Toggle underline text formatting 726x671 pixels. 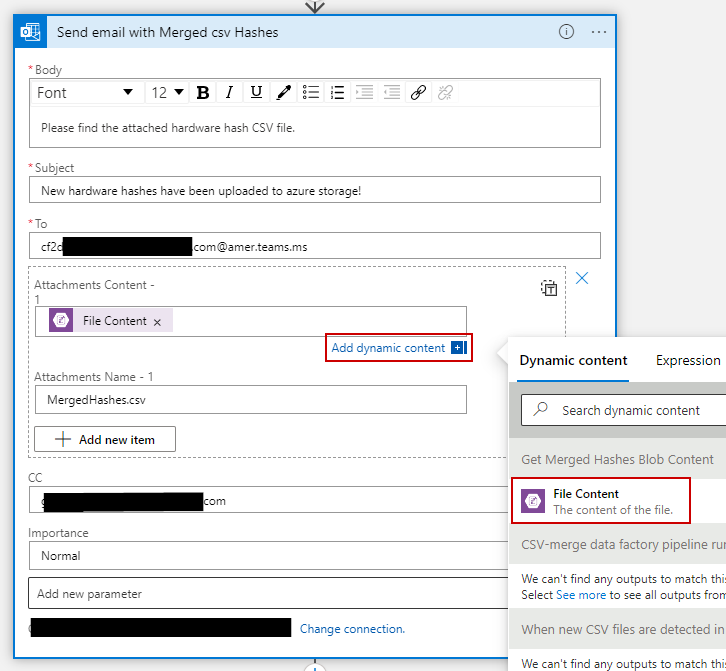(x=256, y=93)
